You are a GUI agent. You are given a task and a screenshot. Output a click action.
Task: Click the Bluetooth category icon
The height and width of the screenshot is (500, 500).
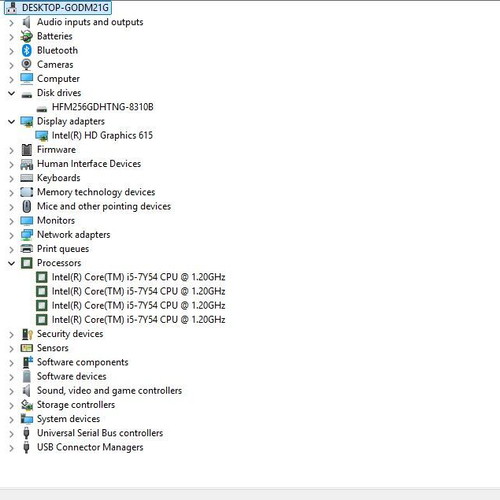point(27,50)
